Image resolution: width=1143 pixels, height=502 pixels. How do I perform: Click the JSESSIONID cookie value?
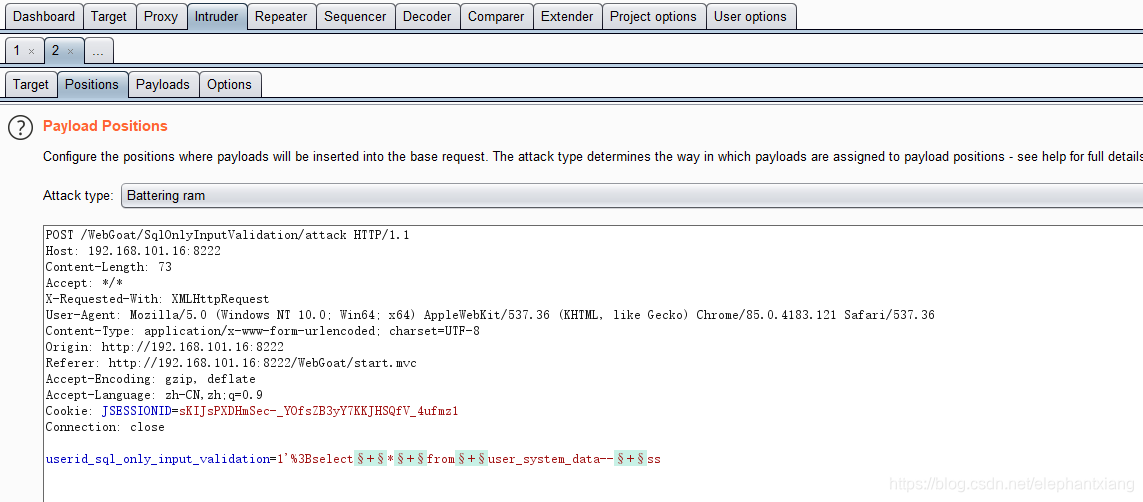[318, 411]
